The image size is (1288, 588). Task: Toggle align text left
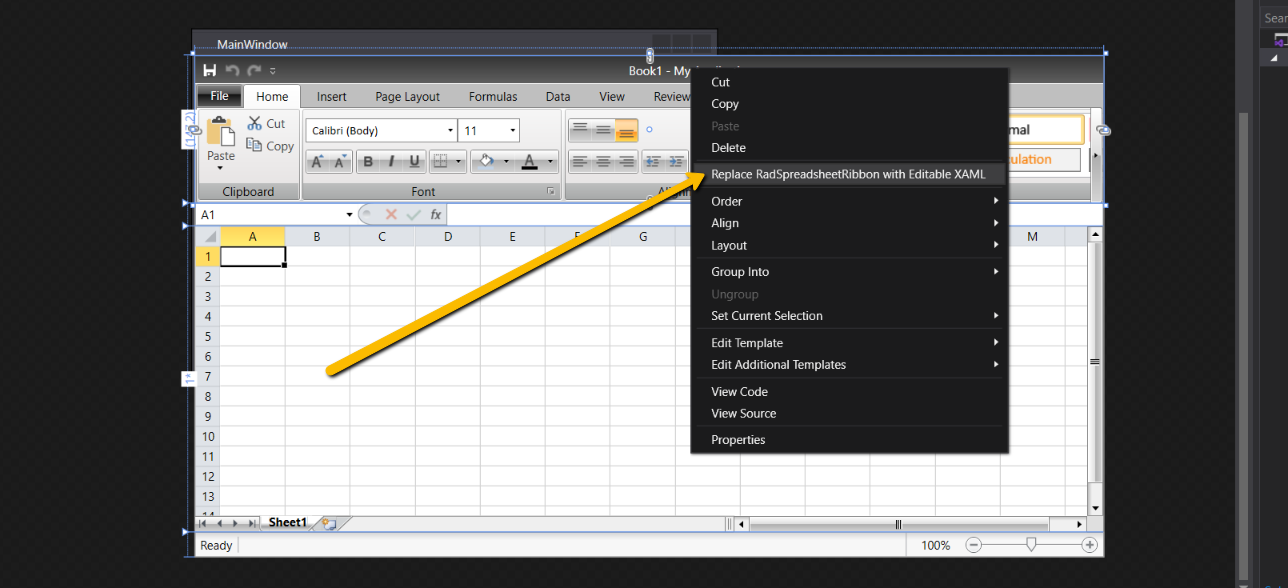(x=580, y=161)
